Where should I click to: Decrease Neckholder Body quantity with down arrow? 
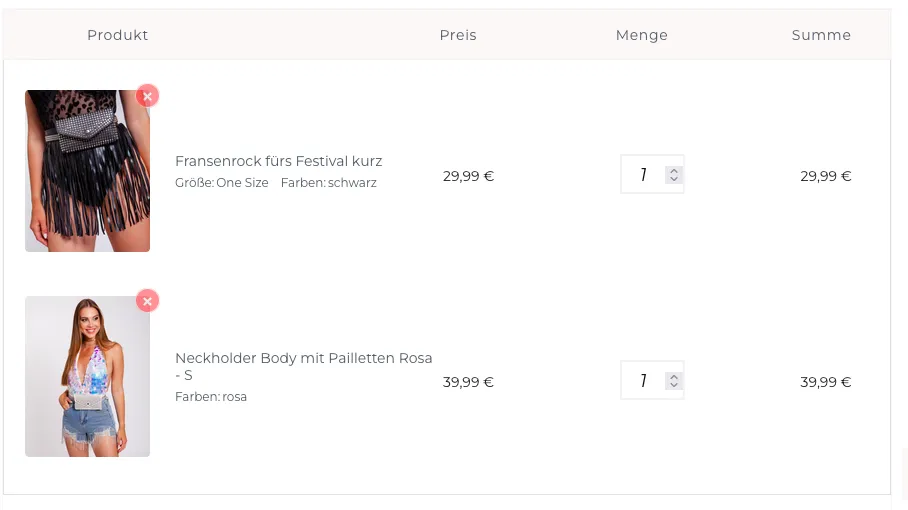[x=673, y=385]
